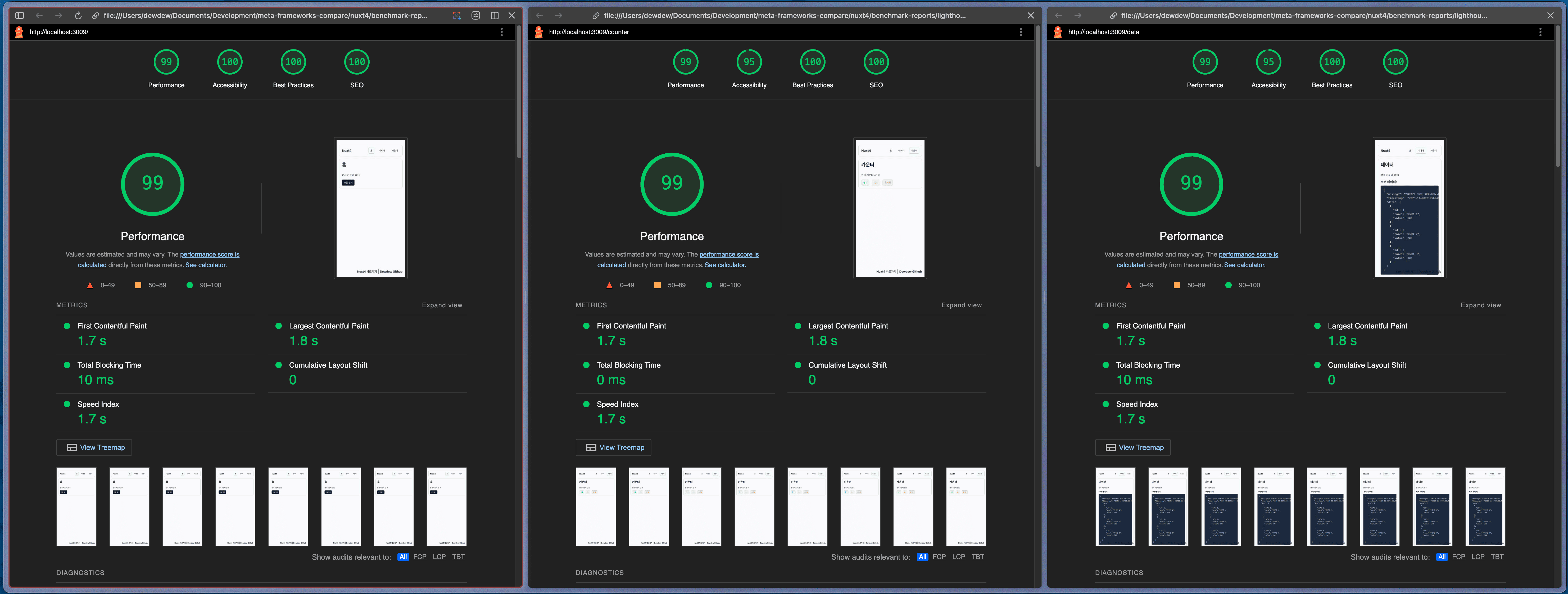1568x594 pixels.
Task: Reload the localhost:3009/ report page
Action: (78, 15)
